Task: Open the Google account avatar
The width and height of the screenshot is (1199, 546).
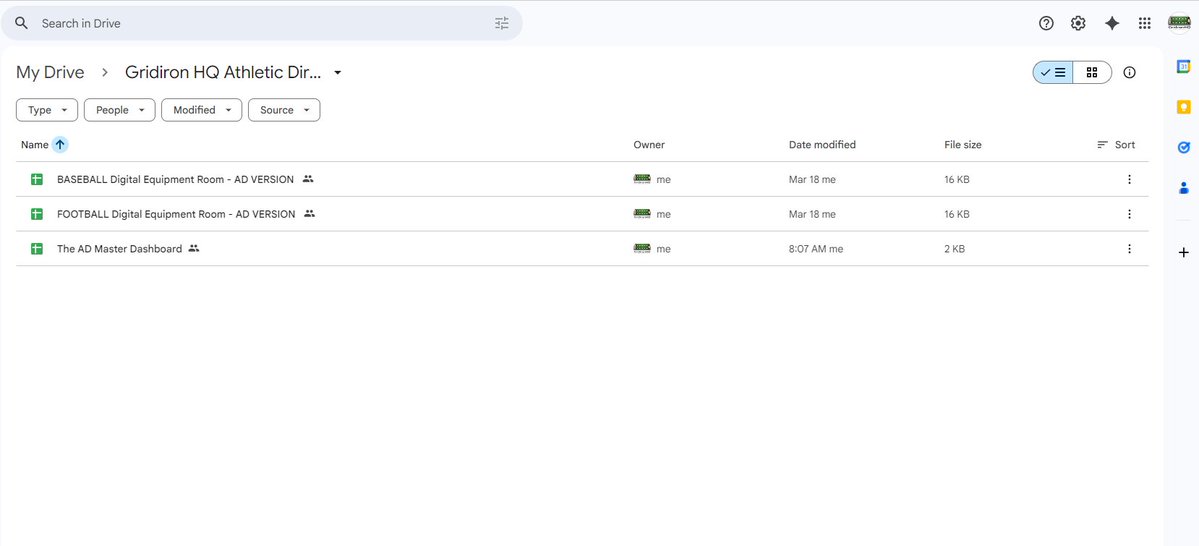Action: pyautogui.click(x=1179, y=23)
